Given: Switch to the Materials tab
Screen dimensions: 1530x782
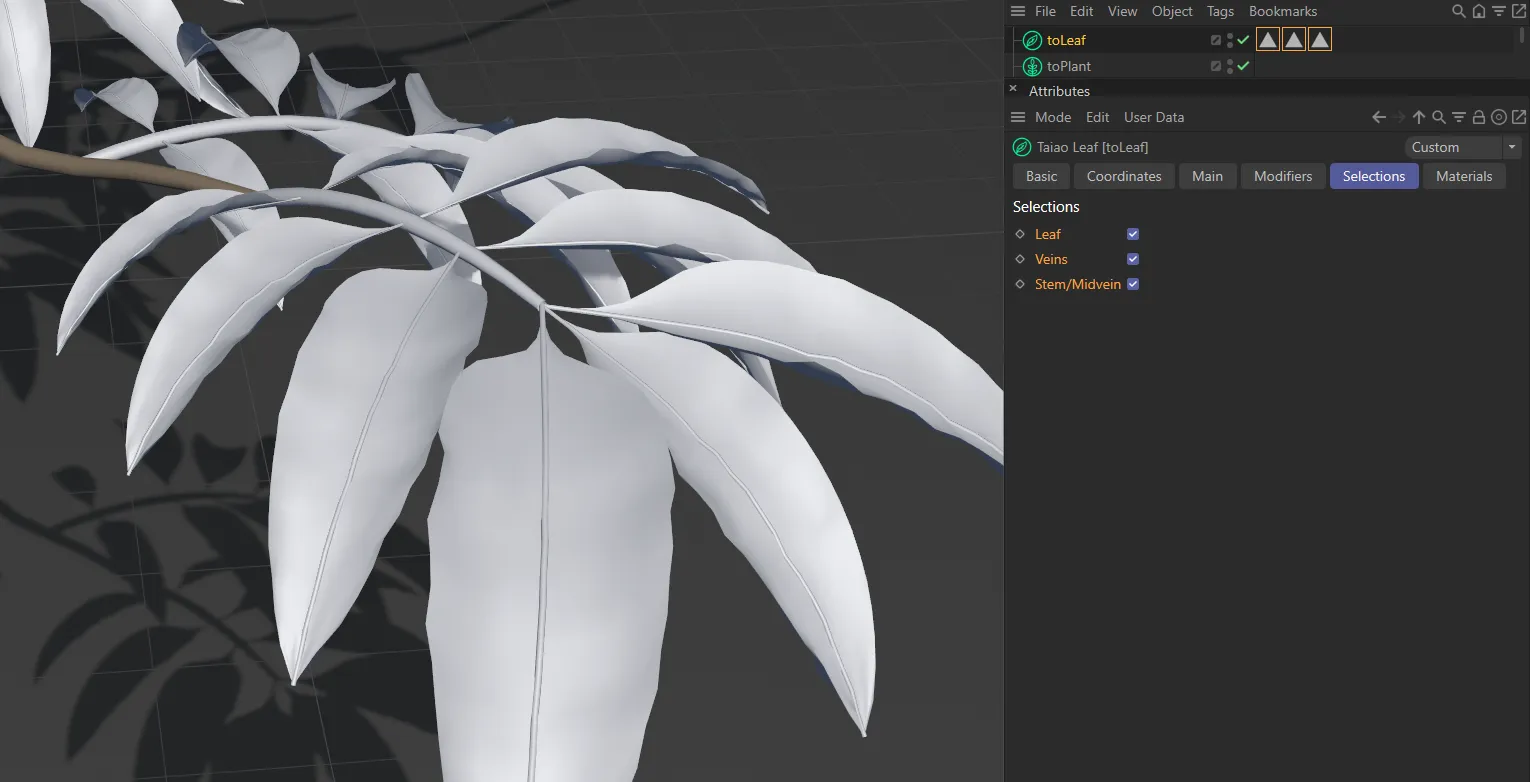Looking at the screenshot, I should tap(1464, 176).
